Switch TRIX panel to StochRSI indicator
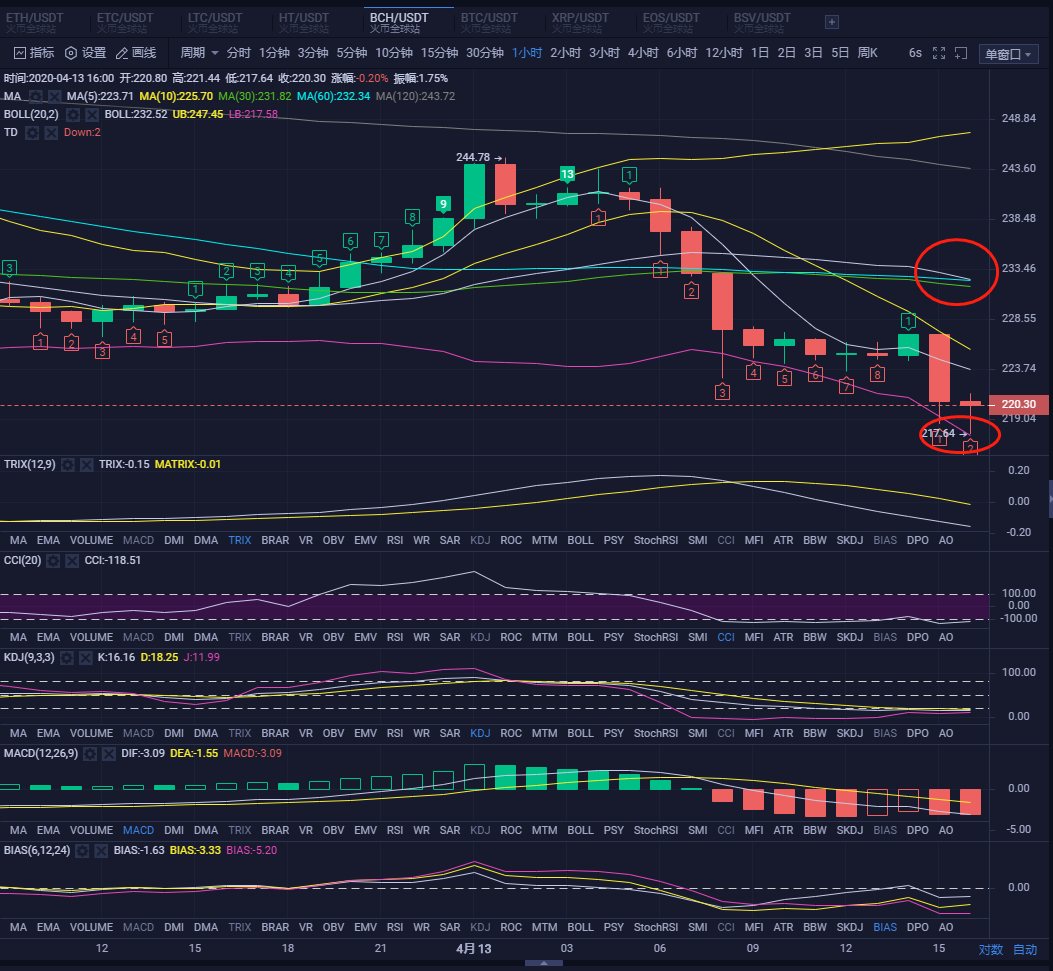The image size is (1053, 971). pyautogui.click(x=655, y=541)
